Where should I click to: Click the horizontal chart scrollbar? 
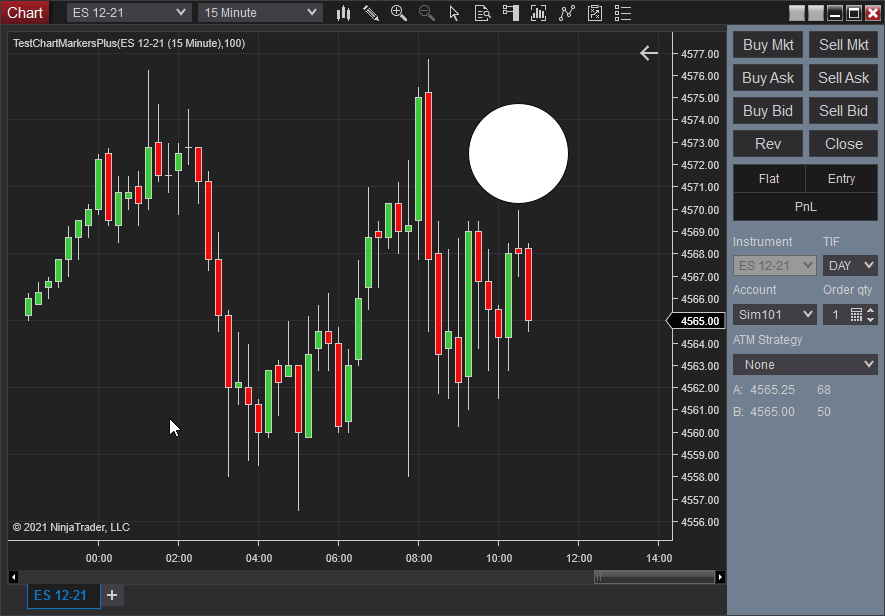pyautogui.click(x=655, y=576)
